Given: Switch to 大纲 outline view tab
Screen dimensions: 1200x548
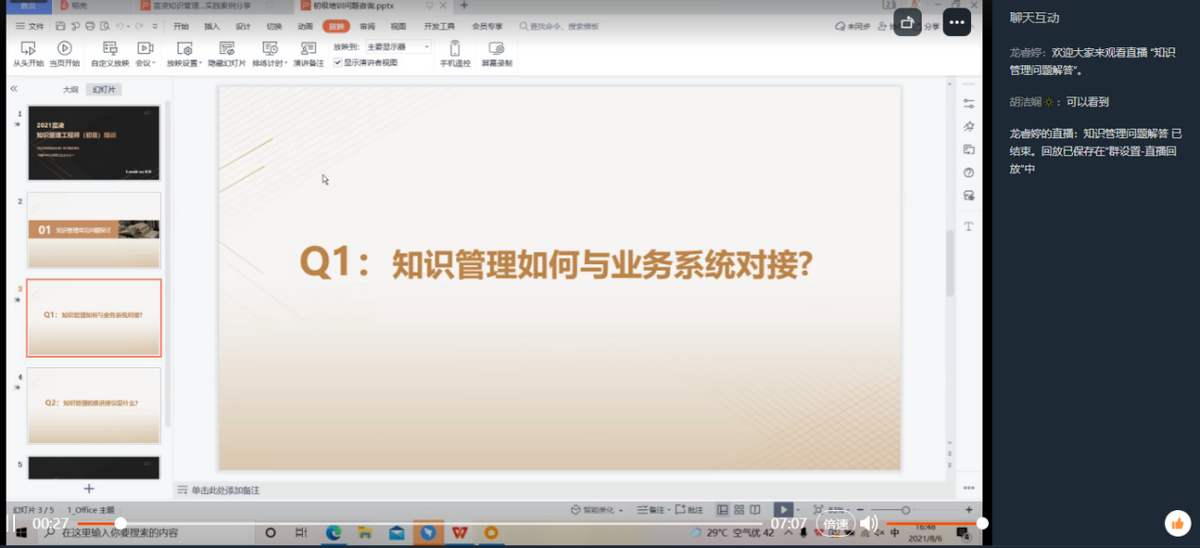Looking at the screenshot, I should [x=70, y=89].
